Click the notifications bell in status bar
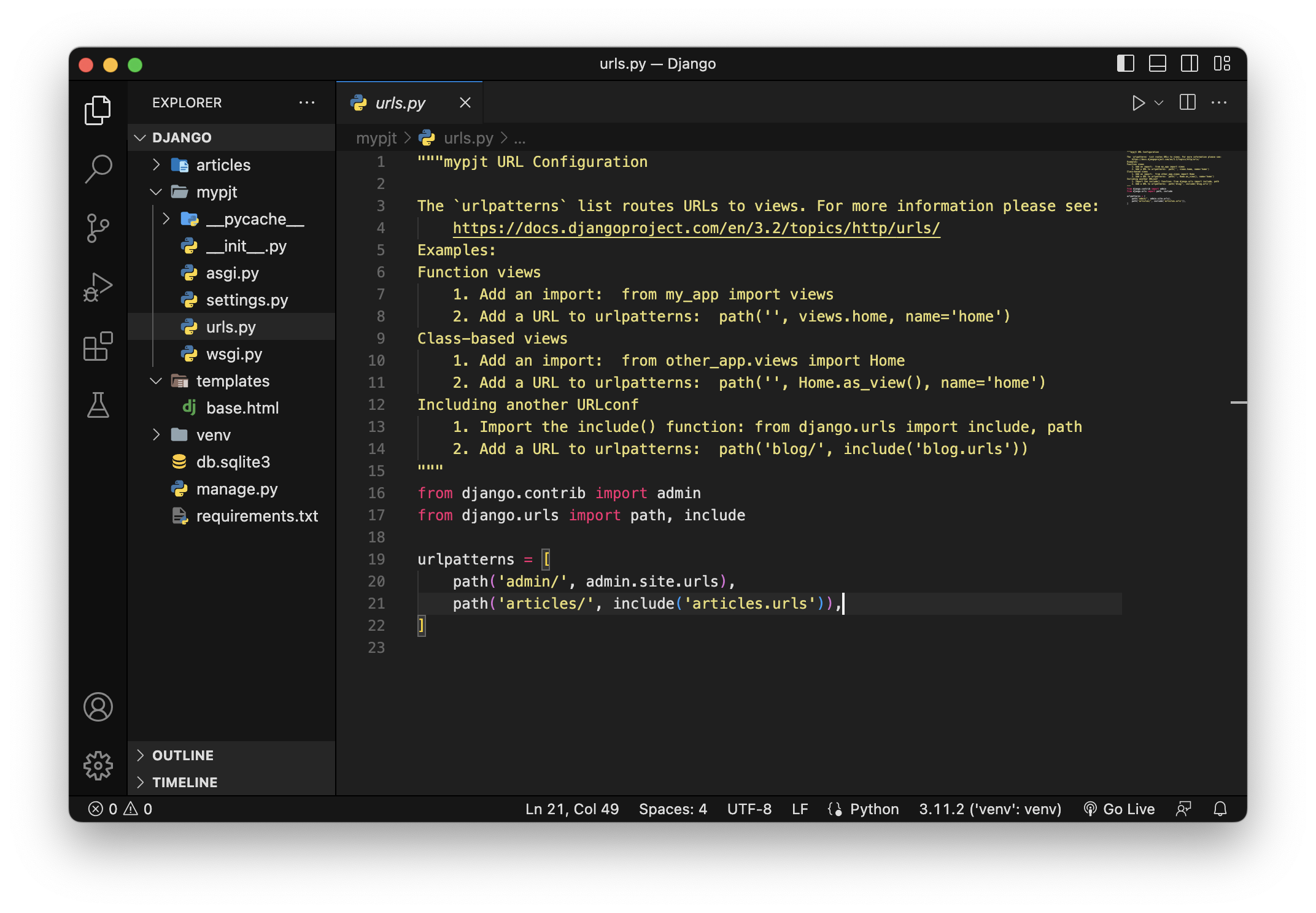This screenshot has width=1316, height=913. click(x=1220, y=809)
